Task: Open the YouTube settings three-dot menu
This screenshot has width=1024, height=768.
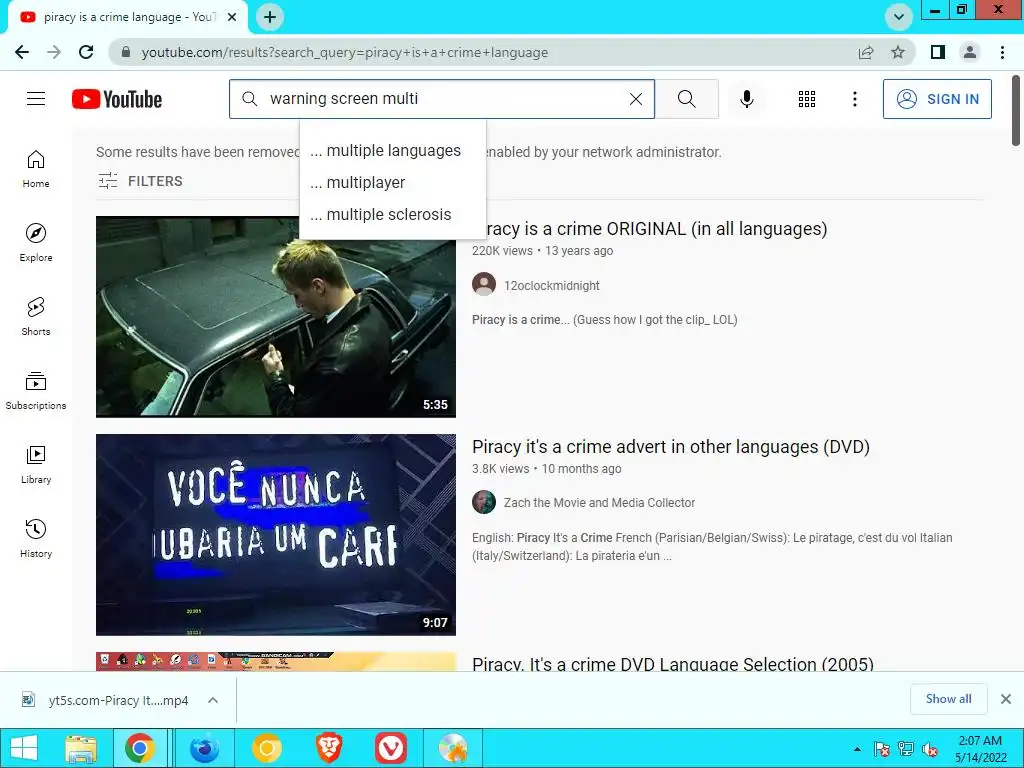Action: 854,99
